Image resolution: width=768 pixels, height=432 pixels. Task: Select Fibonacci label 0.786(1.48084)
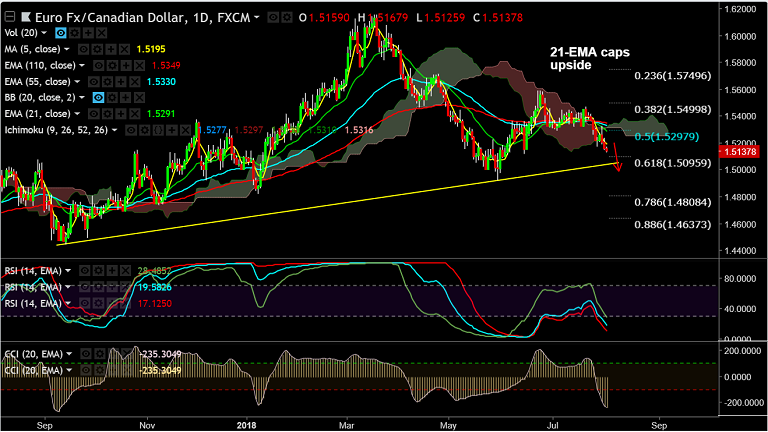click(672, 202)
